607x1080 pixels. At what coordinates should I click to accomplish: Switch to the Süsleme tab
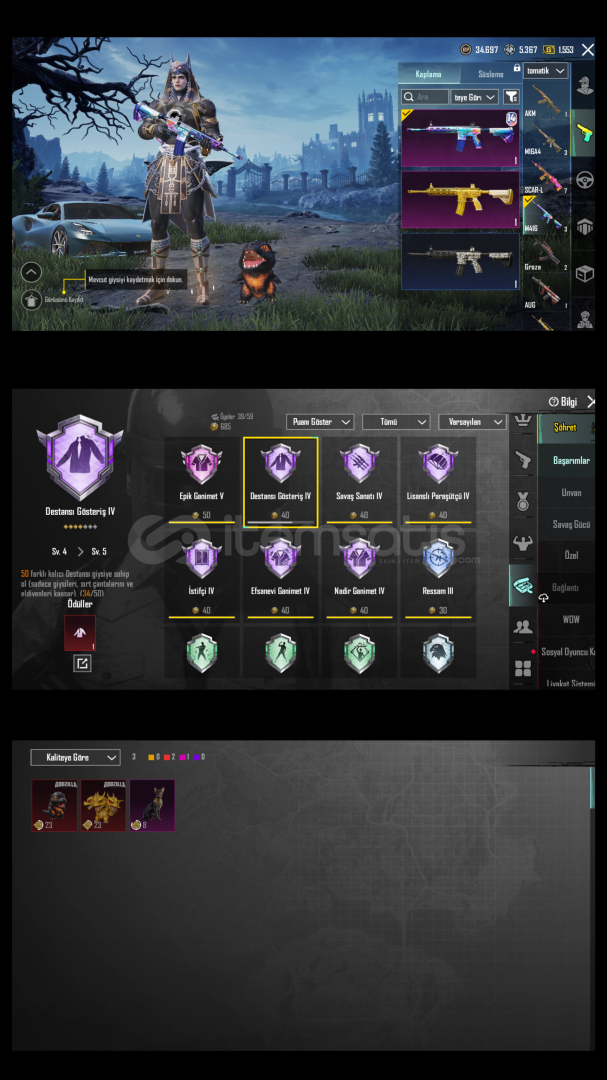491,74
